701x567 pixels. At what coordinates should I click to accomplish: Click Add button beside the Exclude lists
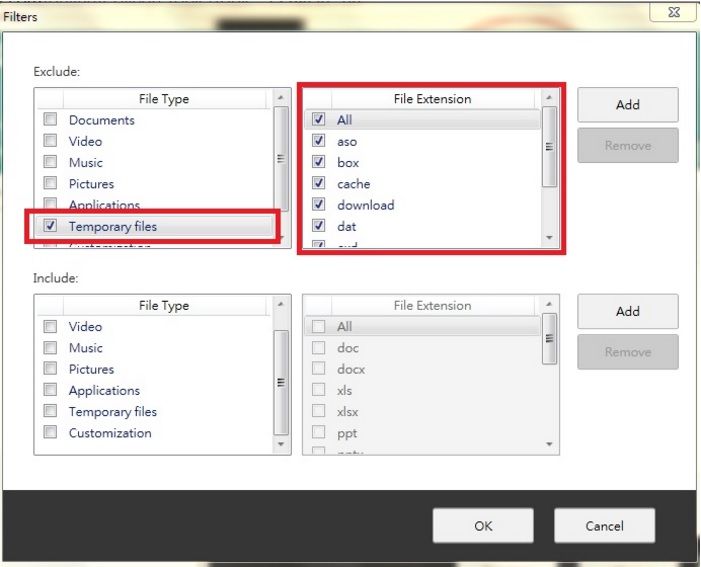(628, 105)
